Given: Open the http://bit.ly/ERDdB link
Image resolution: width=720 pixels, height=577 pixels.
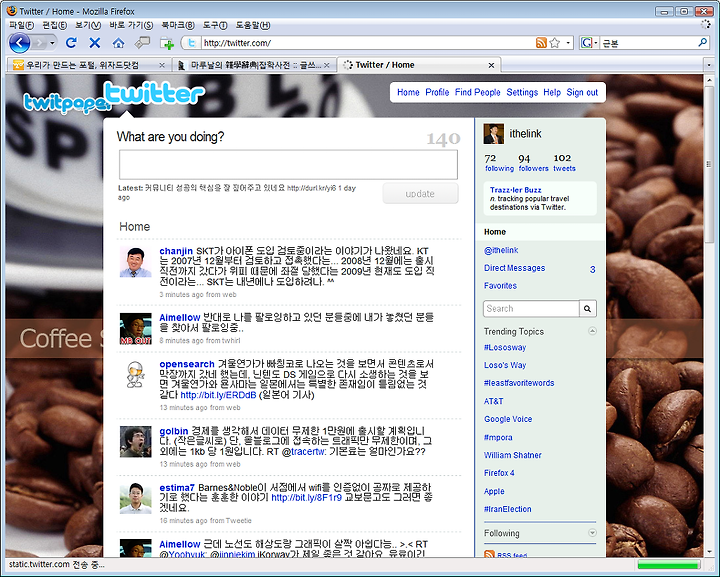Looking at the screenshot, I should (x=218, y=395).
